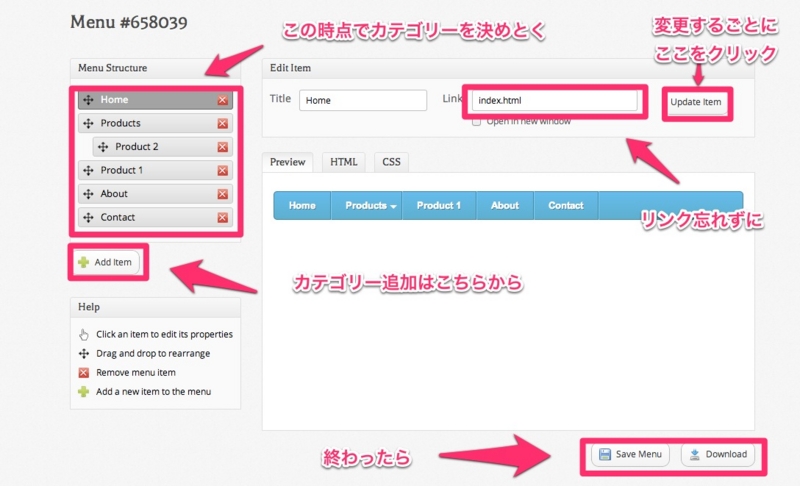Click the move handle for Product 2

pos(103,147)
